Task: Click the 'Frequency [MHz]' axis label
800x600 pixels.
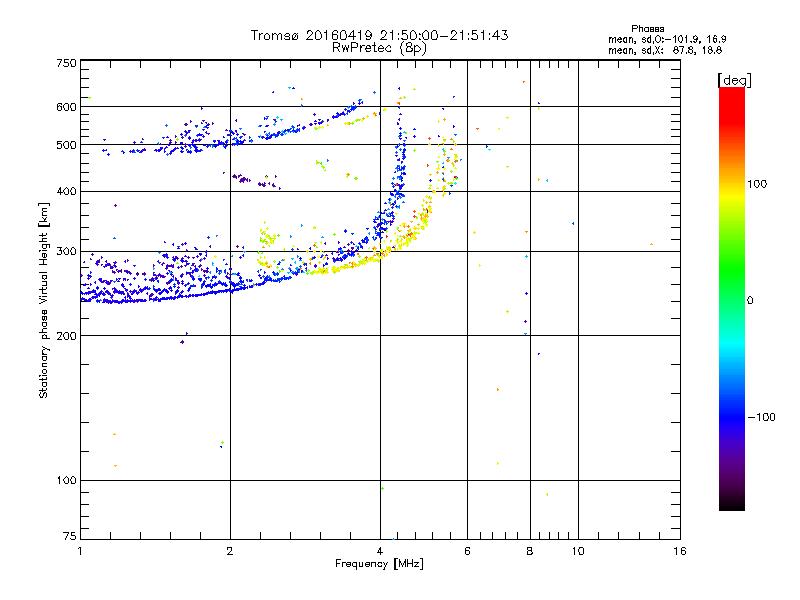Action: [379, 564]
